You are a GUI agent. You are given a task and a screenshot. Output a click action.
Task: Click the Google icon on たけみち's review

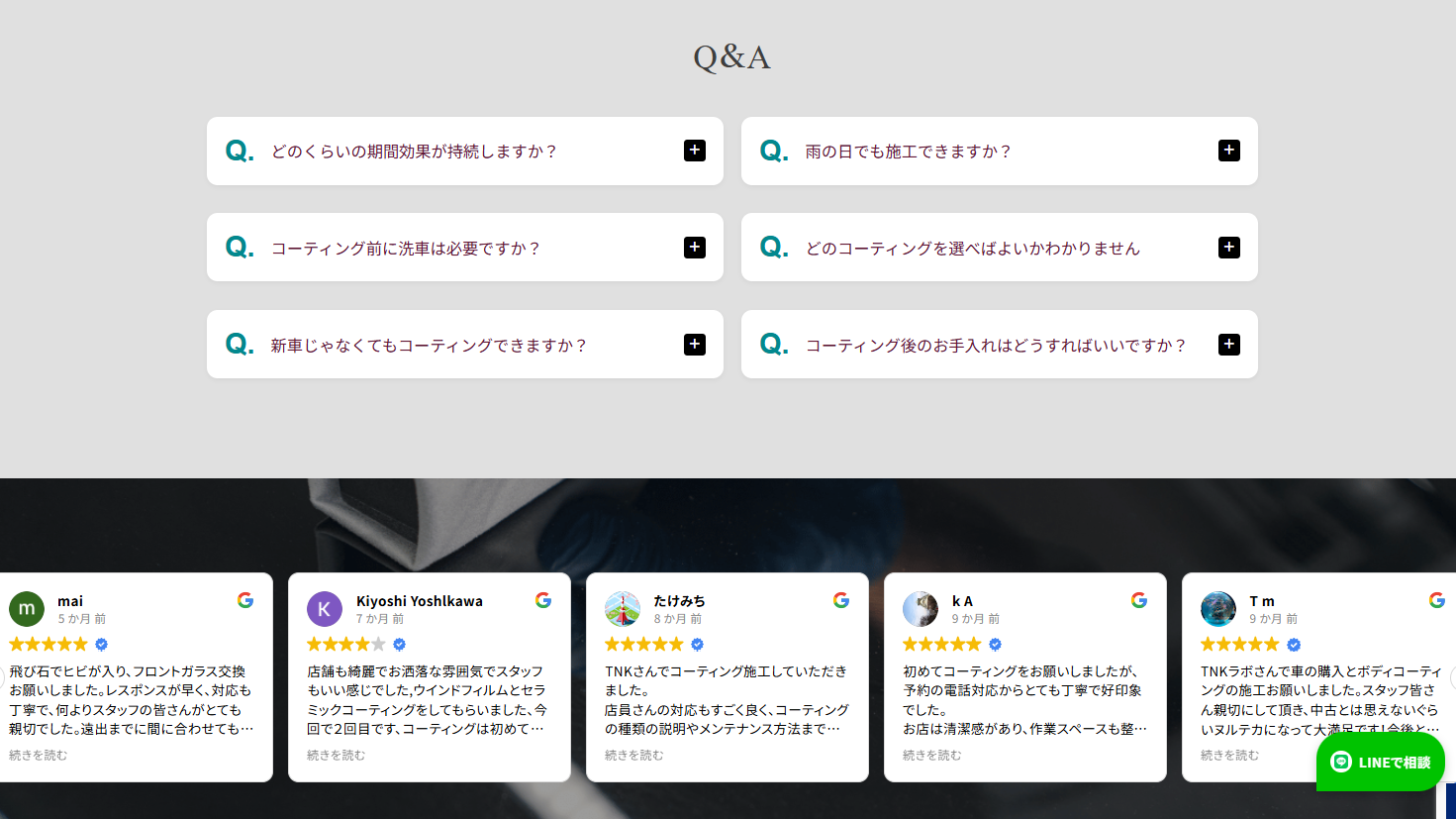841,600
